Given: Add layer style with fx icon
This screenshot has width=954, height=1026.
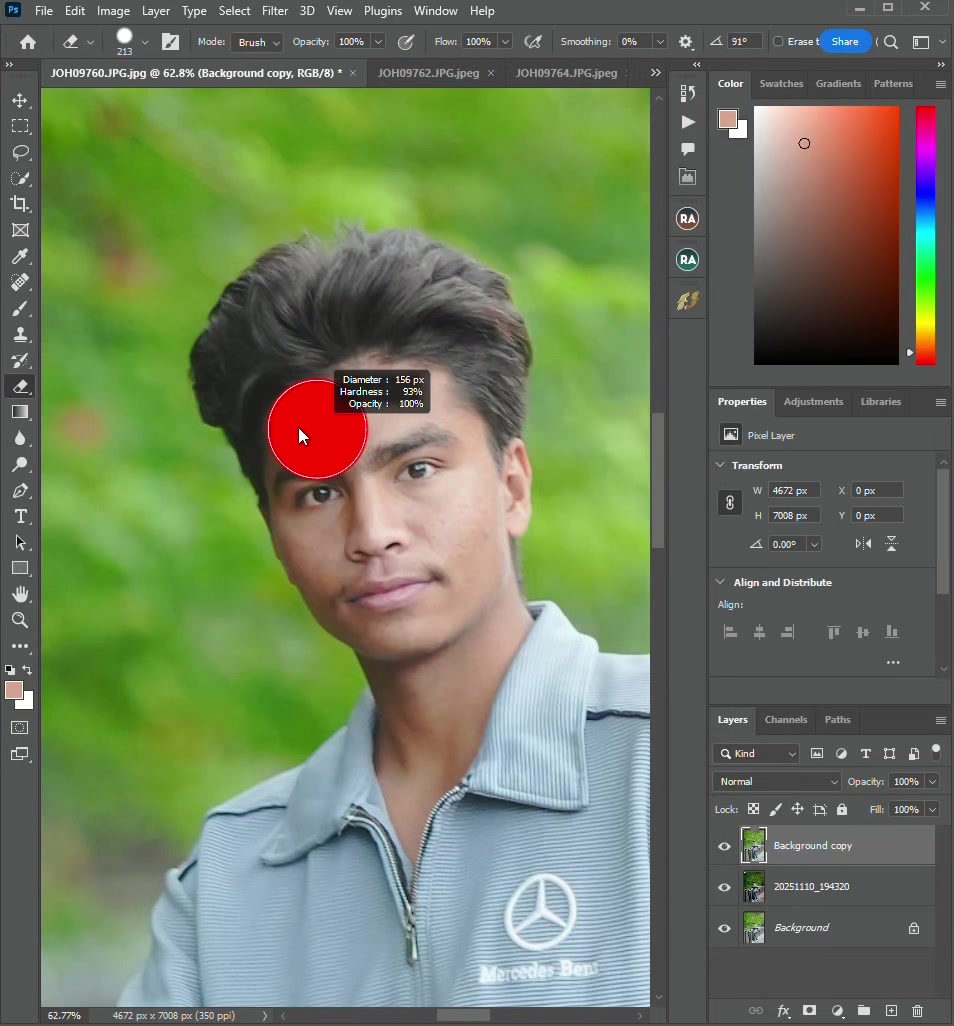Looking at the screenshot, I should [x=783, y=1011].
